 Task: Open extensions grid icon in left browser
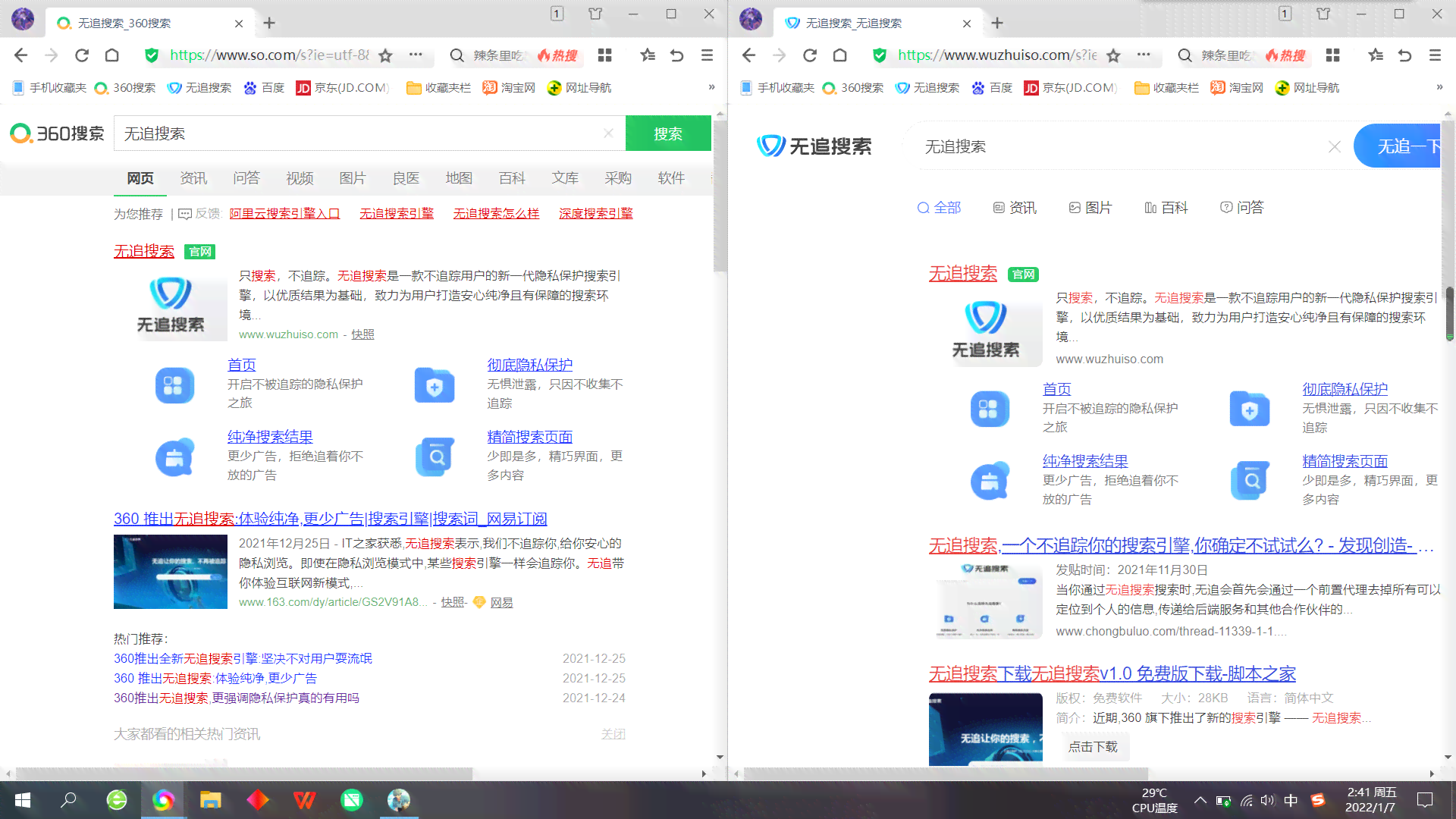tap(604, 55)
